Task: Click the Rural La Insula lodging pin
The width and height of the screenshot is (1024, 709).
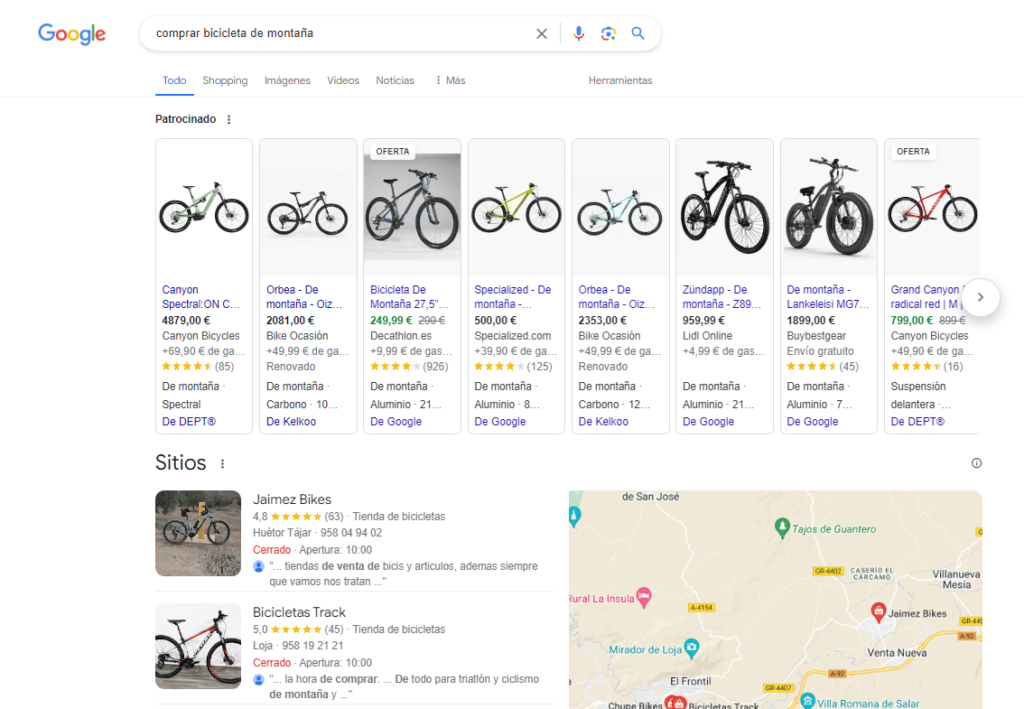Action: point(644,597)
